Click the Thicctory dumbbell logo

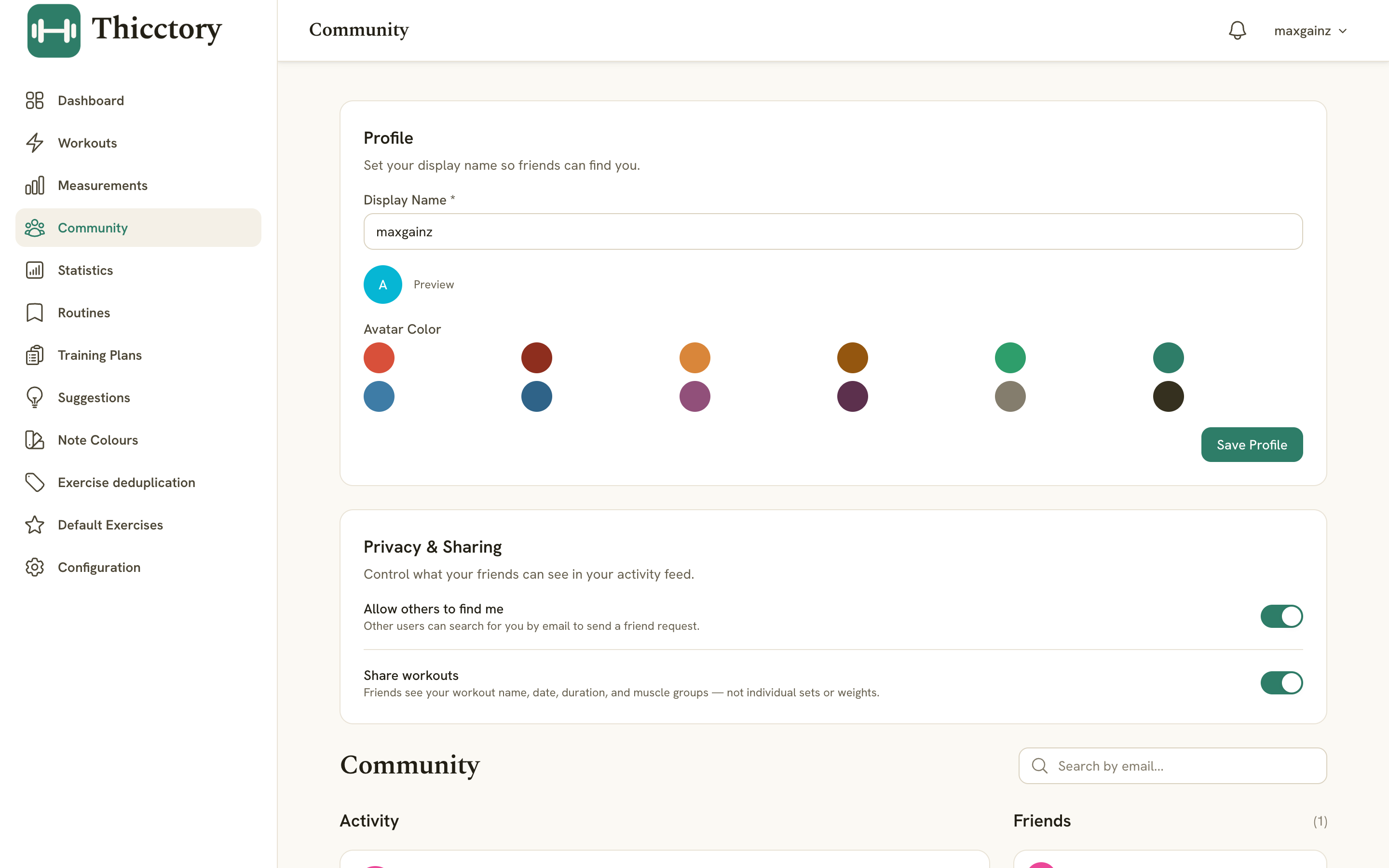54,30
